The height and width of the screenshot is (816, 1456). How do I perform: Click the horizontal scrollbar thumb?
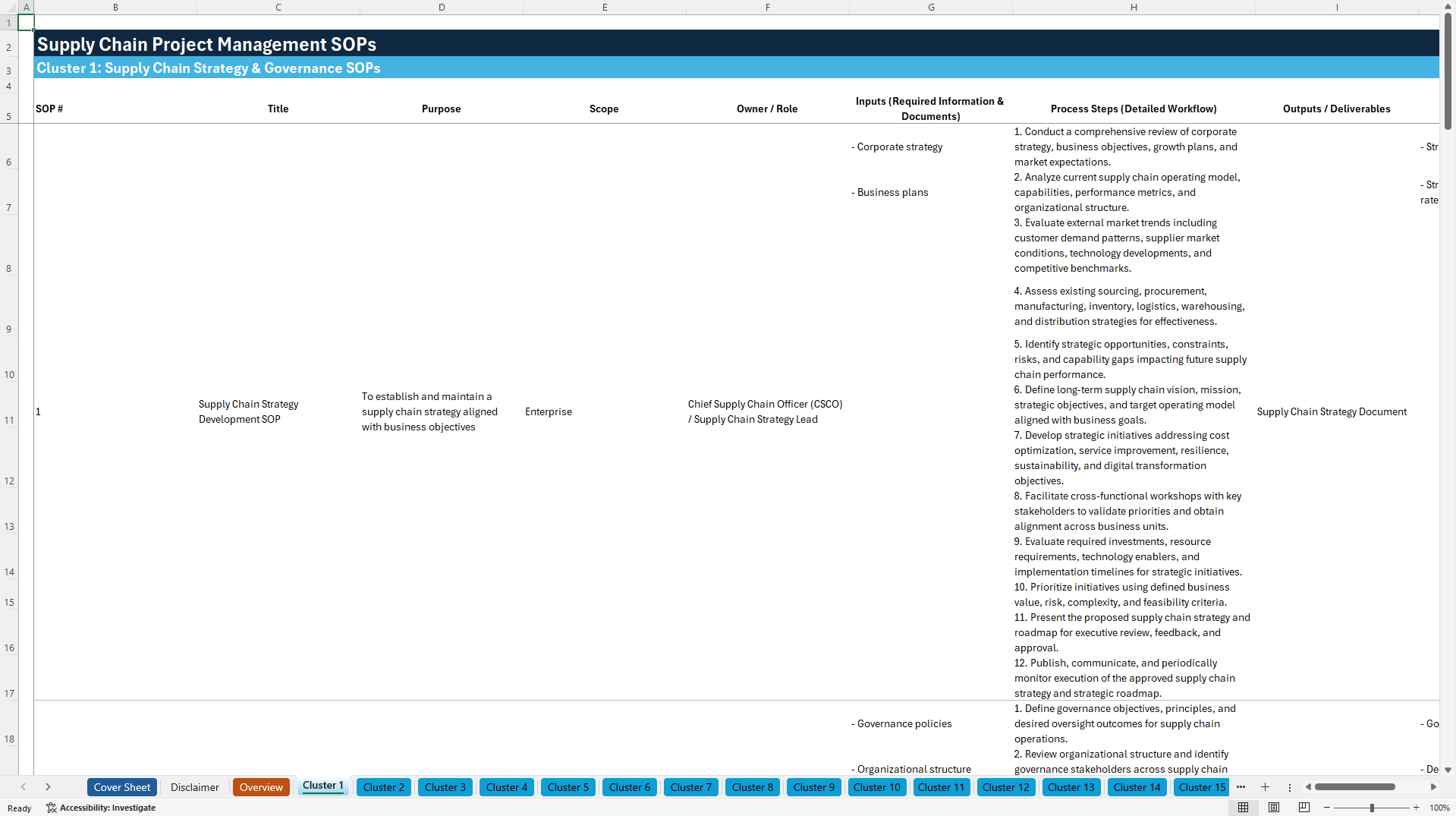point(1355,787)
